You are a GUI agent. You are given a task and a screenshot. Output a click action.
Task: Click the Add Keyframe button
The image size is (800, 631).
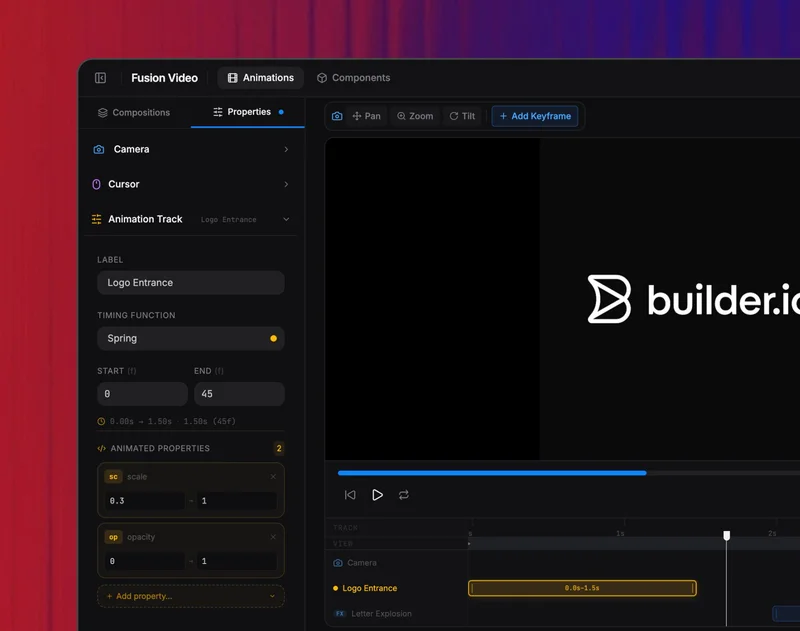[x=535, y=116]
